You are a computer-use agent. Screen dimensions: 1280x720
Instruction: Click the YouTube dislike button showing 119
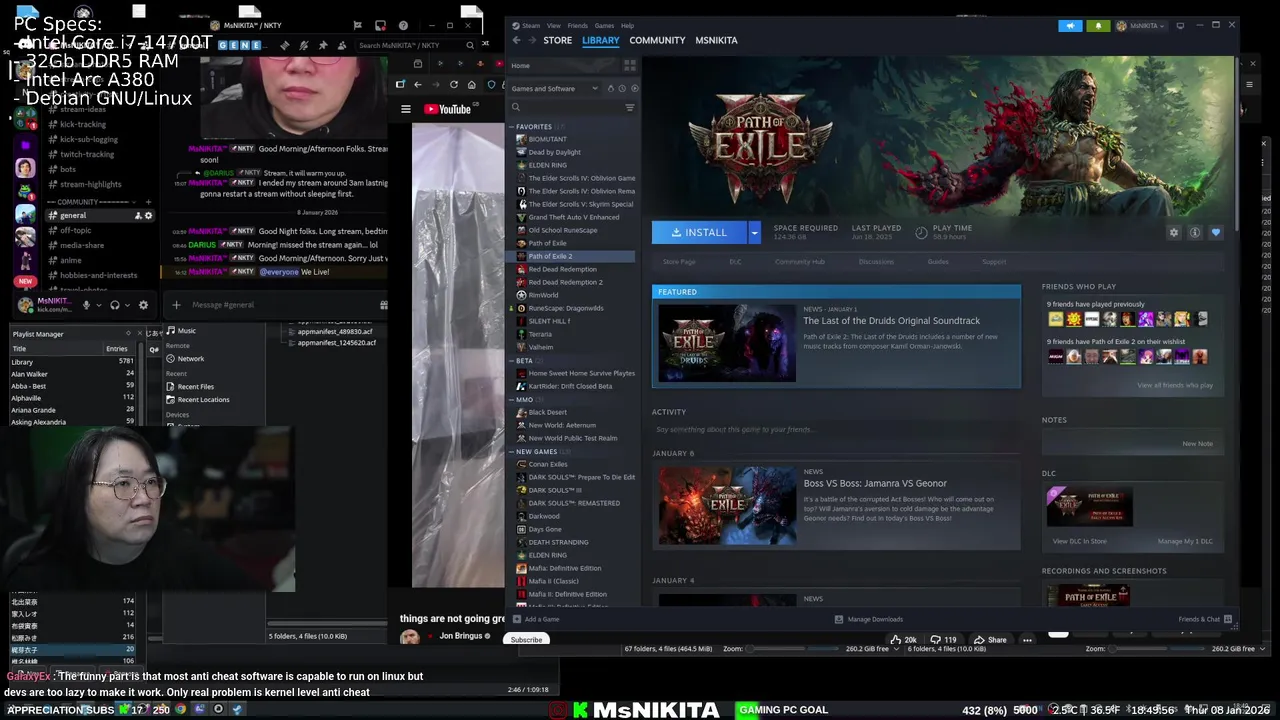tap(944, 640)
